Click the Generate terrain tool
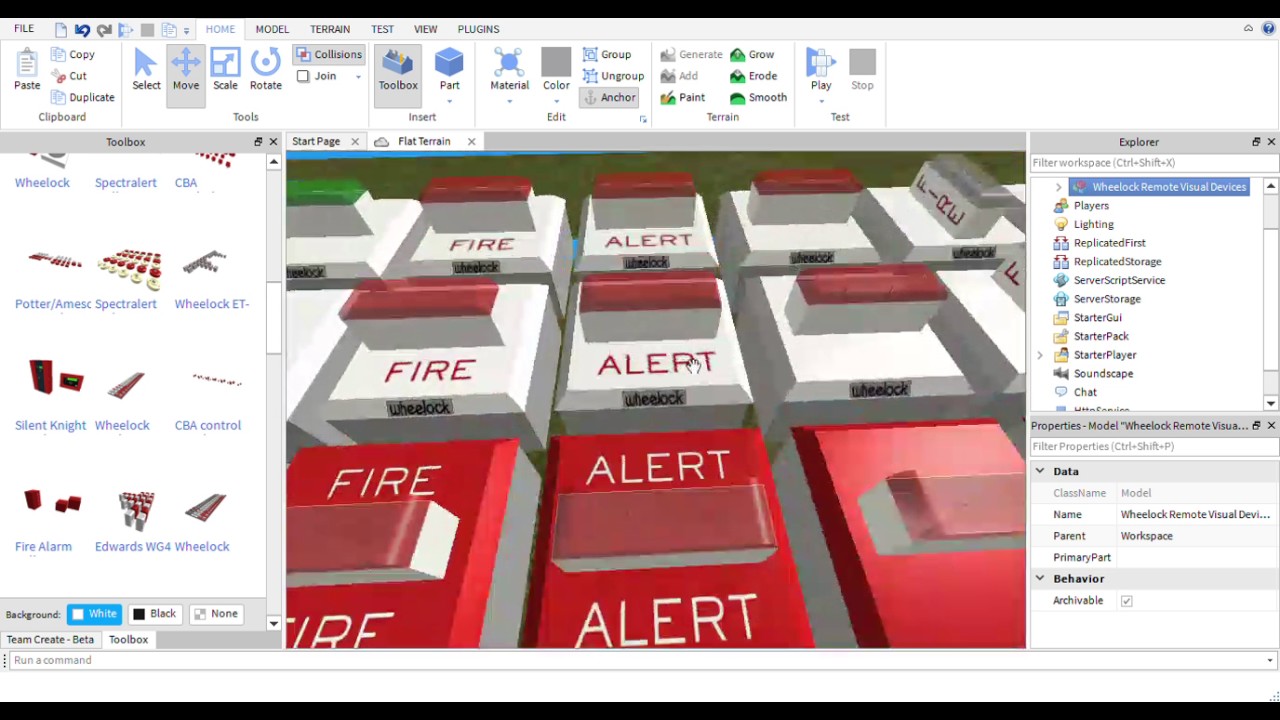1280x720 pixels. pyautogui.click(x=691, y=55)
